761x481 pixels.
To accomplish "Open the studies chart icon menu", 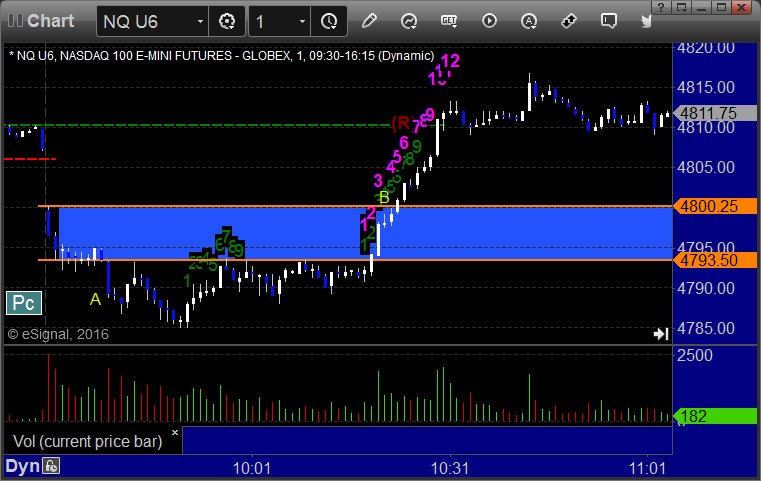I will coord(409,21).
